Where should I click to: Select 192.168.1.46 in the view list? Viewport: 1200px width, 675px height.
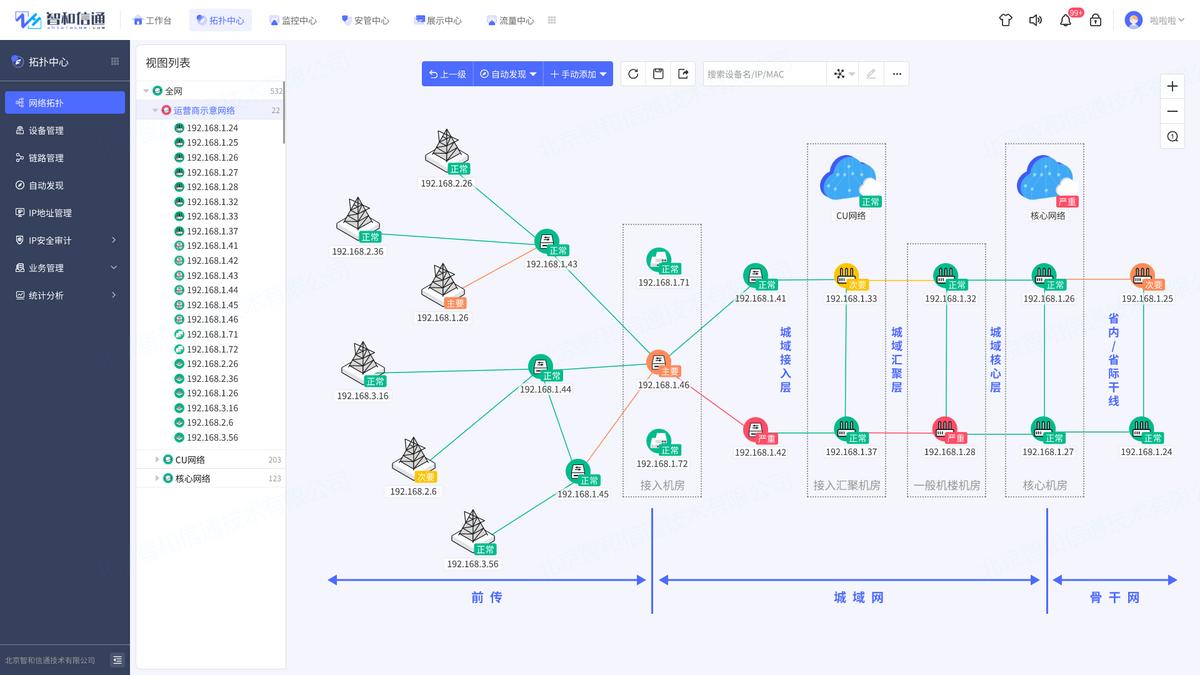(212, 320)
